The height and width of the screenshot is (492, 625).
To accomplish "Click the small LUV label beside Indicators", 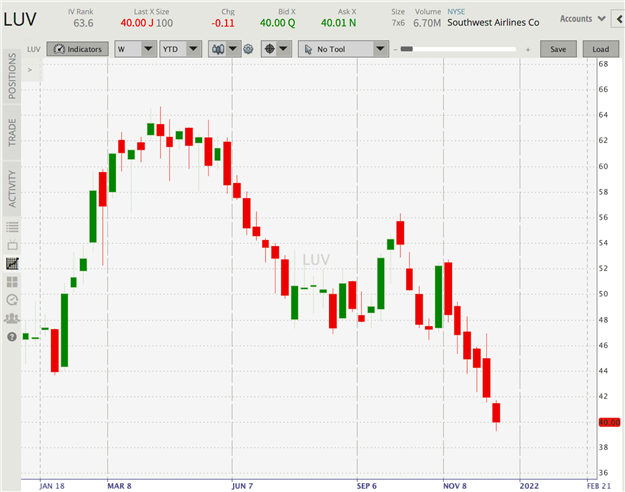I will point(34,49).
